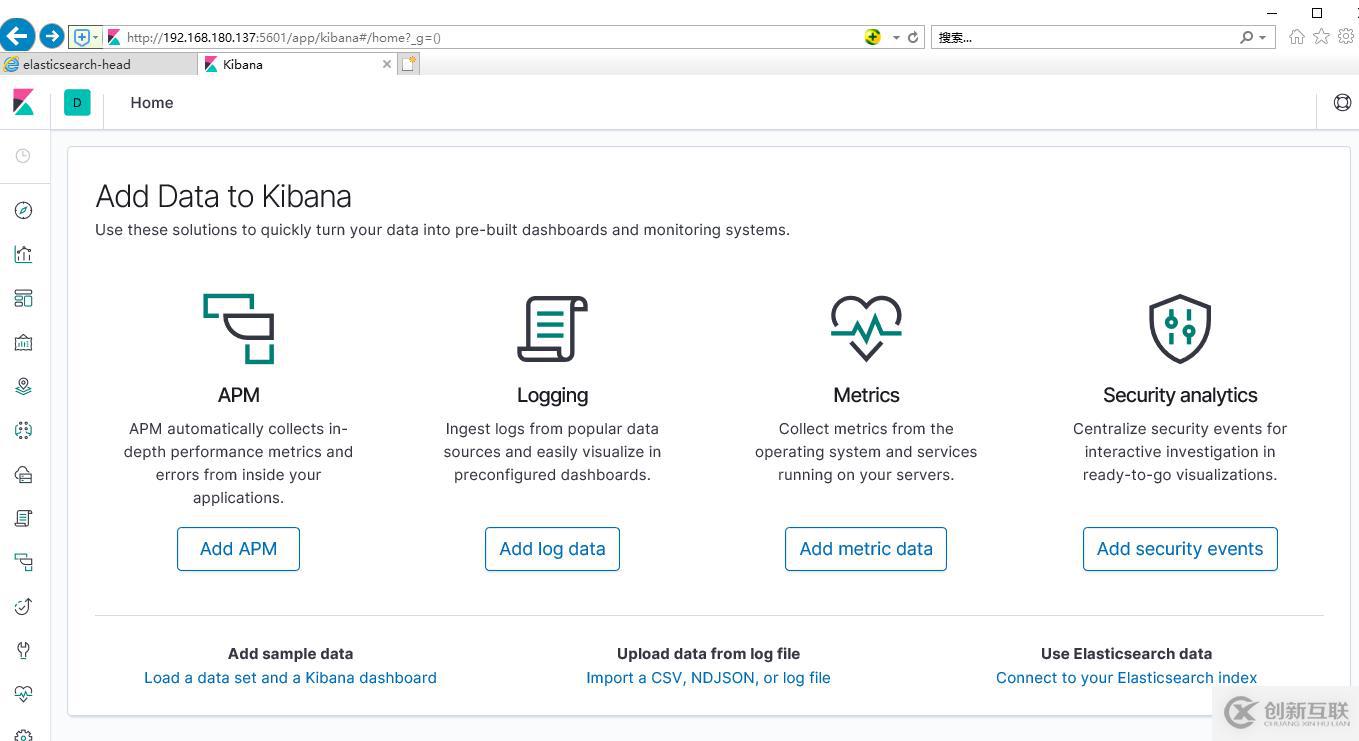Close the Kibana tab
Image resolution: width=1359 pixels, height=741 pixels.
[387, 64]
